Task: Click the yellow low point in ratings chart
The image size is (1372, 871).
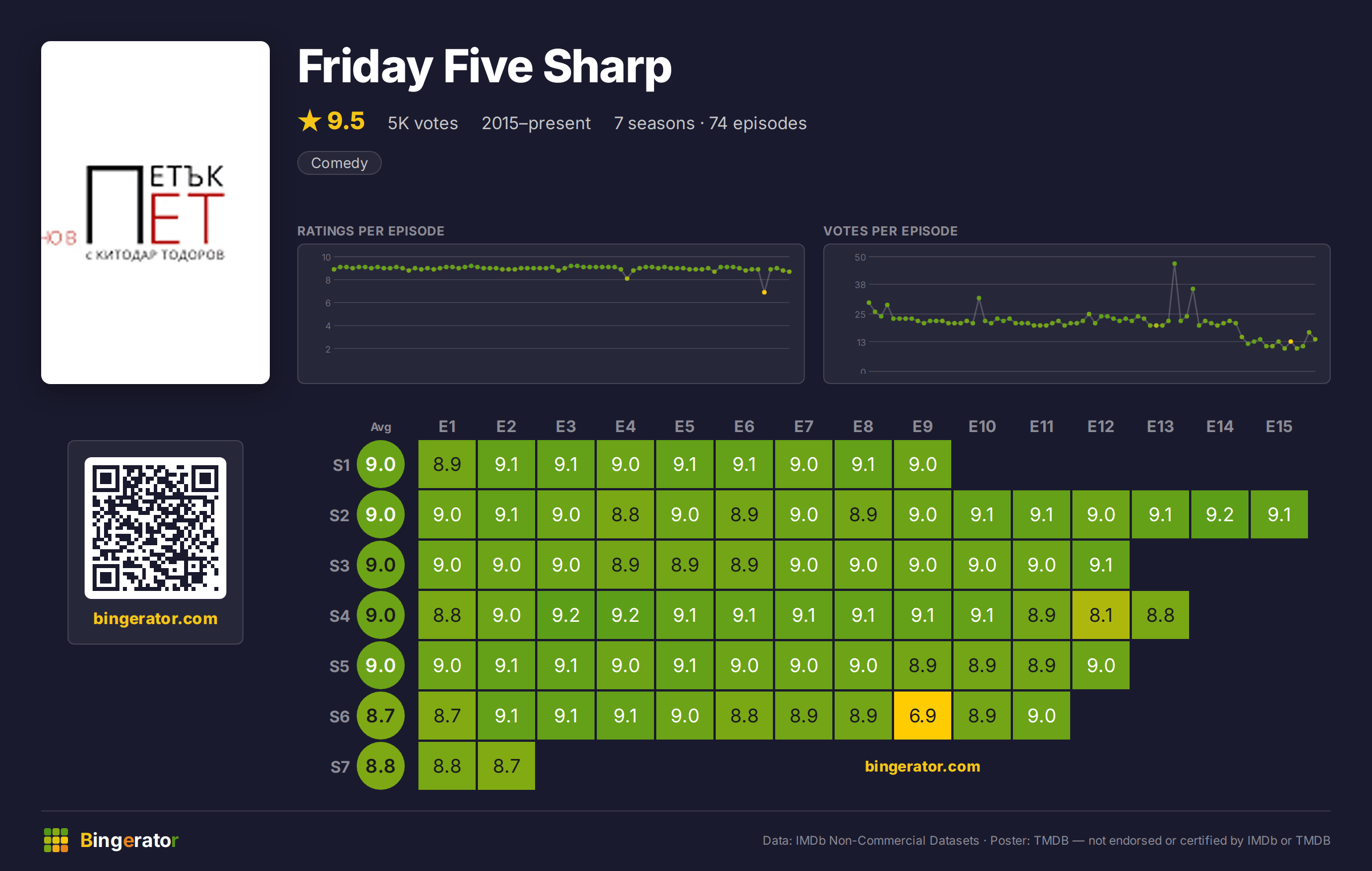Action: pyautogui.click(x=764, y=293)
